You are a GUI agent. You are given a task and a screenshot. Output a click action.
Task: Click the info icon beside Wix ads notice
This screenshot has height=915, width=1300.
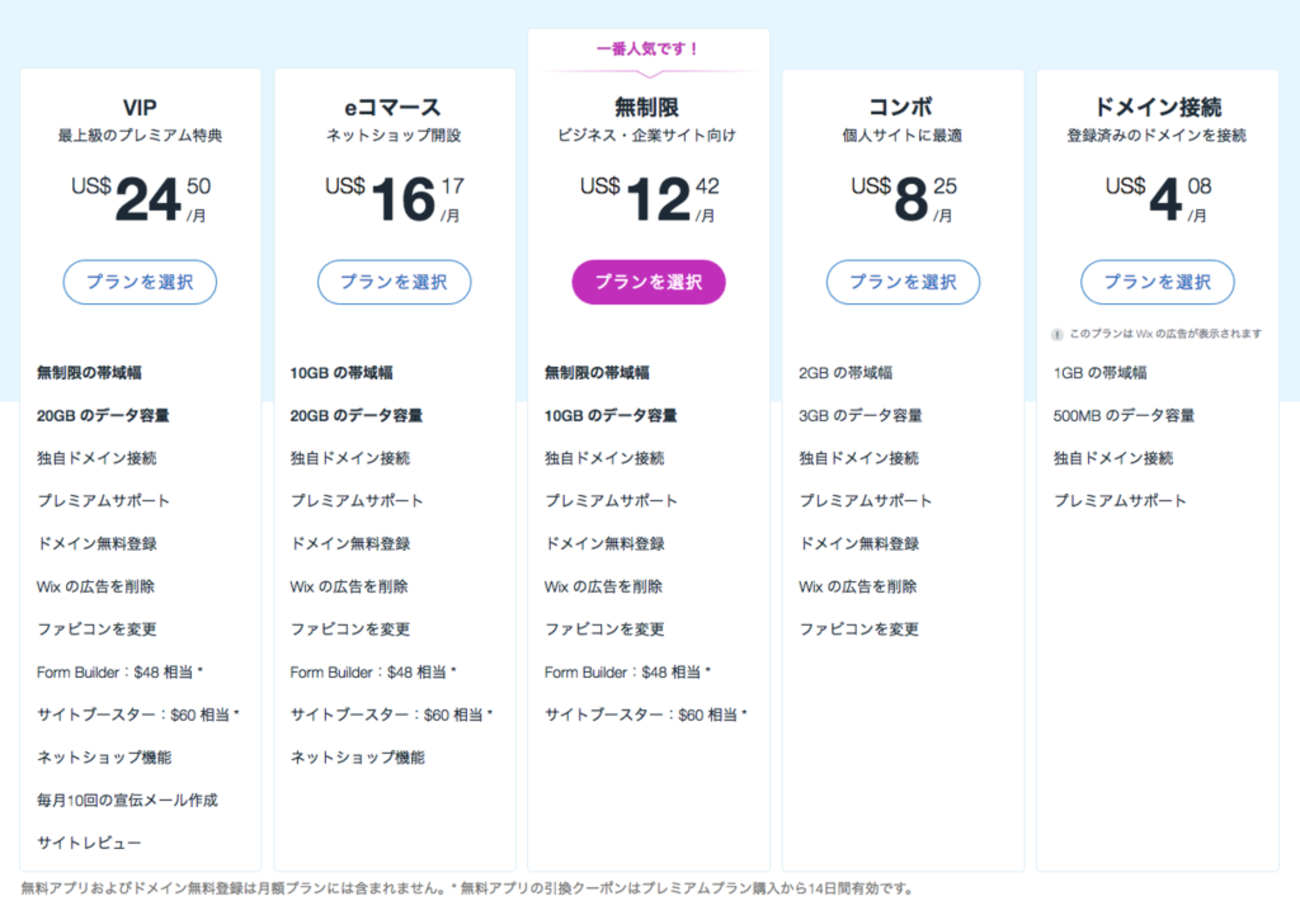[x=1057, y=334]
